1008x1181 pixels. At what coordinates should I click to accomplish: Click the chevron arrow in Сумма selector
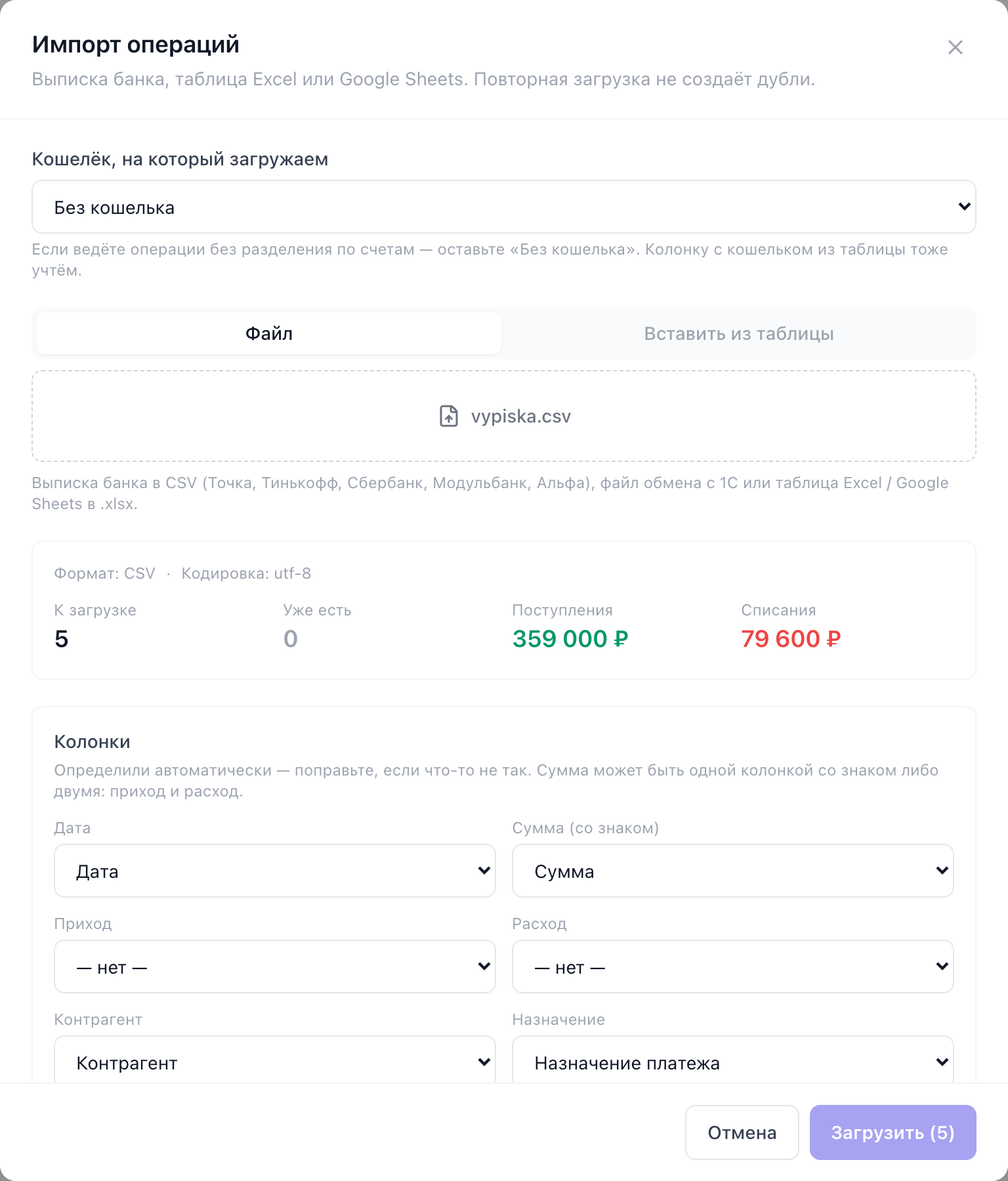(x=942, y=871)
